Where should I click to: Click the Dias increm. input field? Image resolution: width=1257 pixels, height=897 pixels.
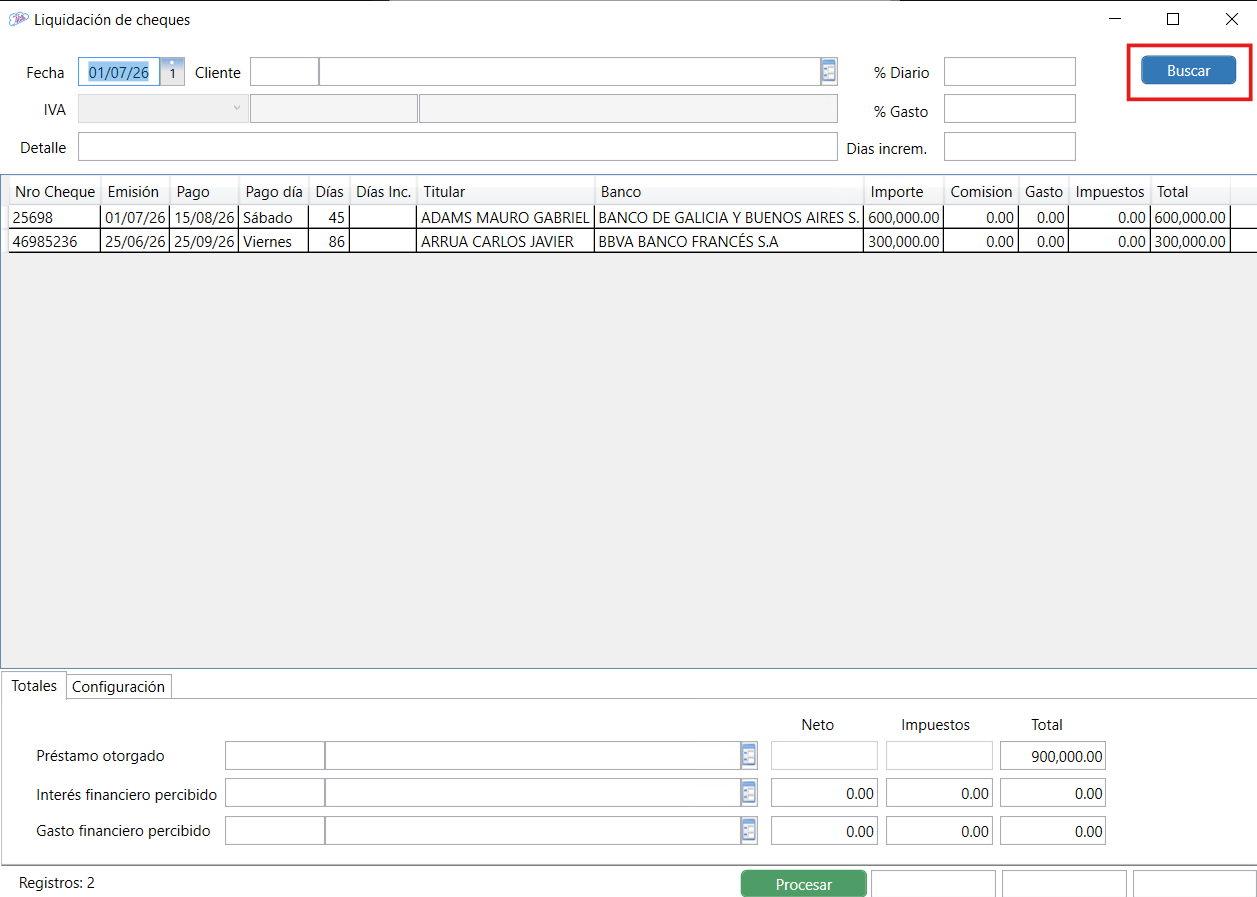click(x=1010, y=147)
